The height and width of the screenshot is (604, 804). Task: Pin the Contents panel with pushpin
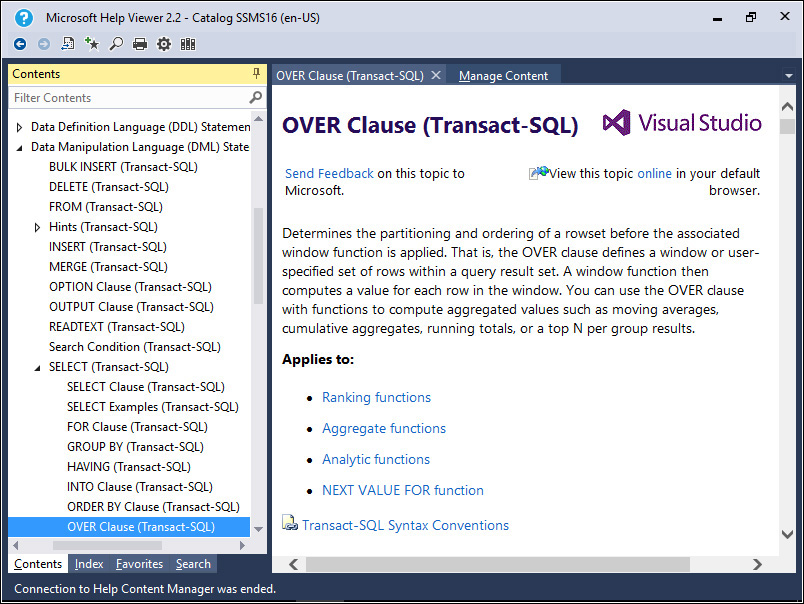coord(256,74)
